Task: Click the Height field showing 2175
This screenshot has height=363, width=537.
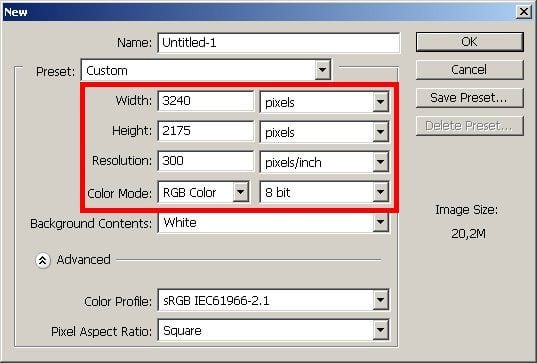Action: [206, 131]
